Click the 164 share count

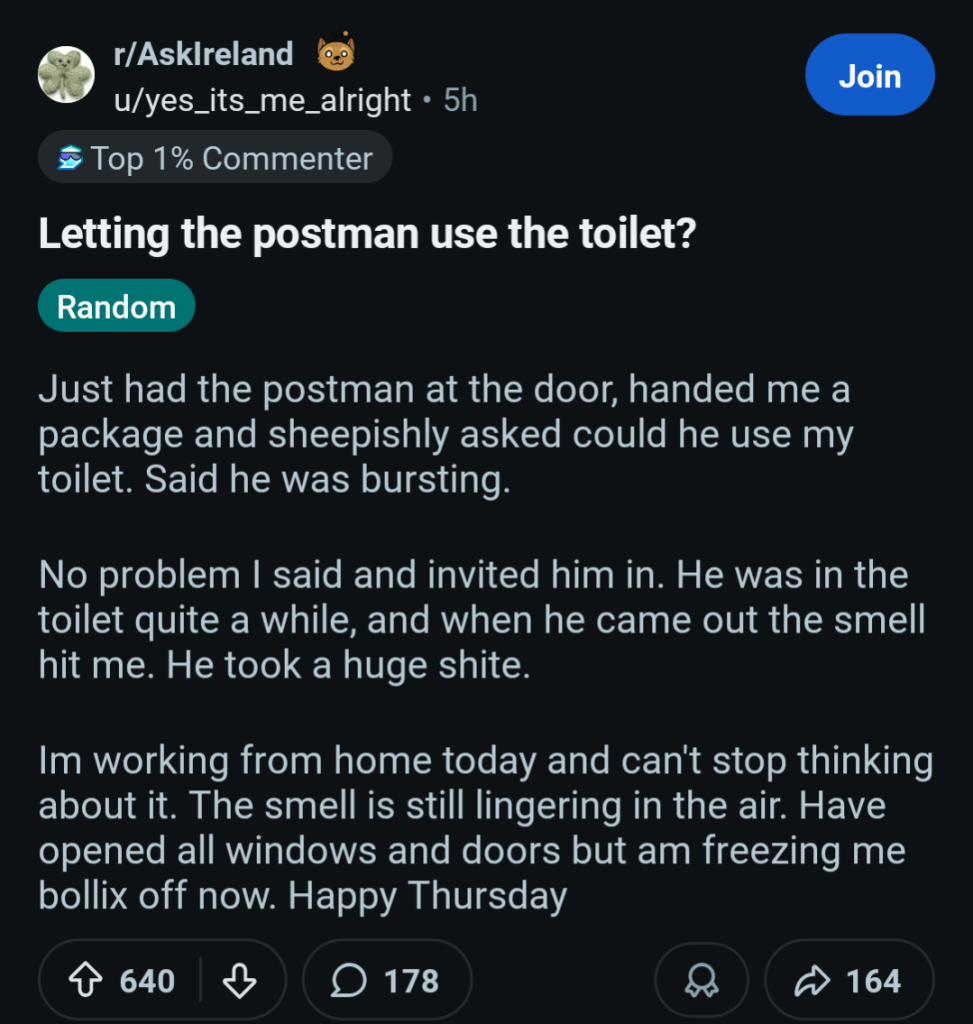pos(873,981)
